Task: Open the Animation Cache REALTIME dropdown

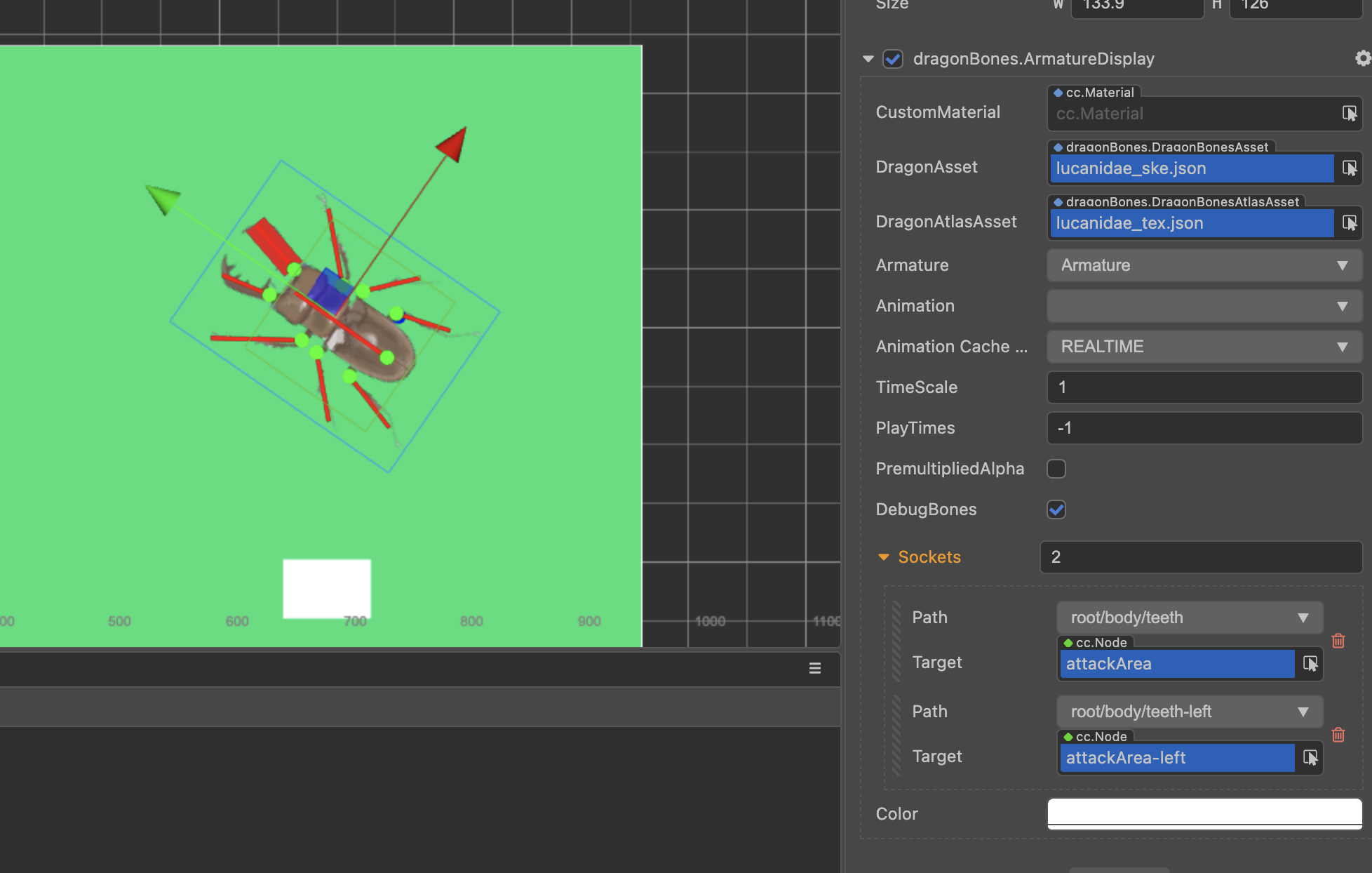Action: pyautogui.click(x=1204, y=347)
